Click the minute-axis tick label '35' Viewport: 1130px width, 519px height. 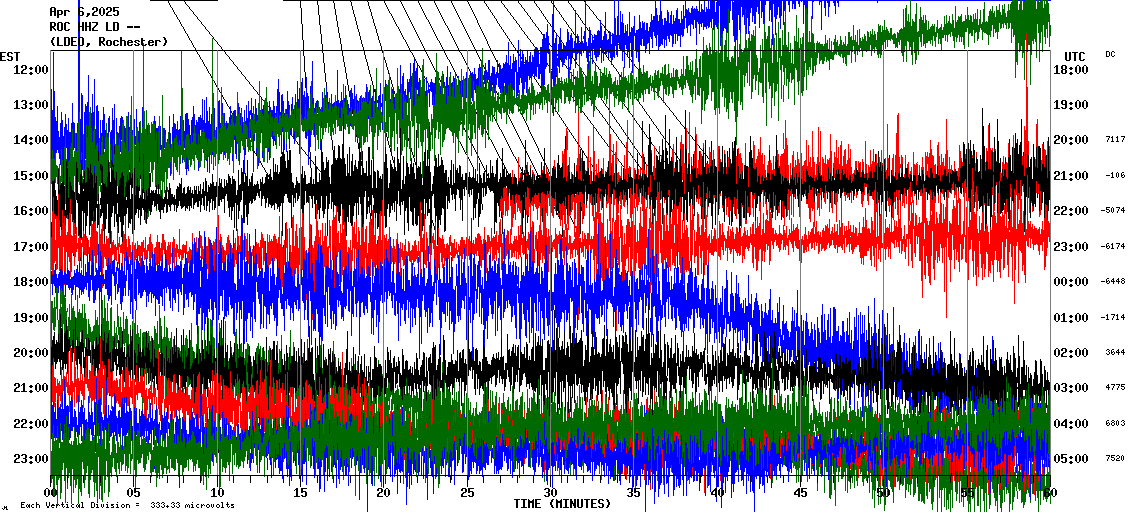point(633,493)
